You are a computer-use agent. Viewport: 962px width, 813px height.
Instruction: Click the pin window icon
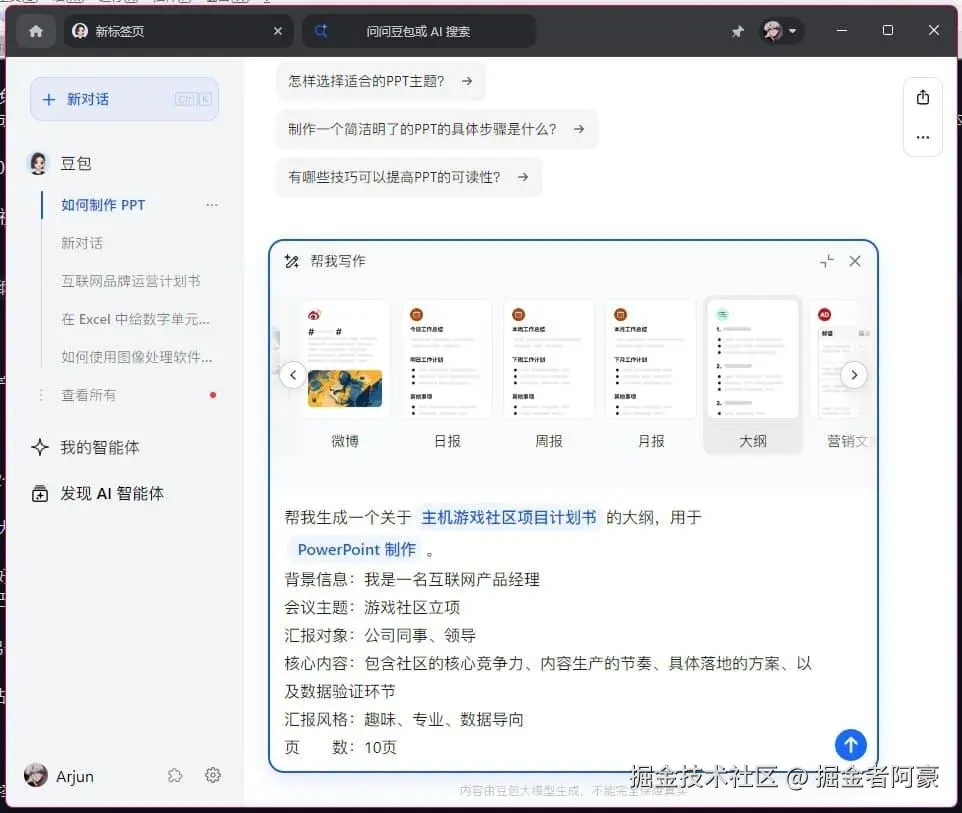tap(737, 31)
